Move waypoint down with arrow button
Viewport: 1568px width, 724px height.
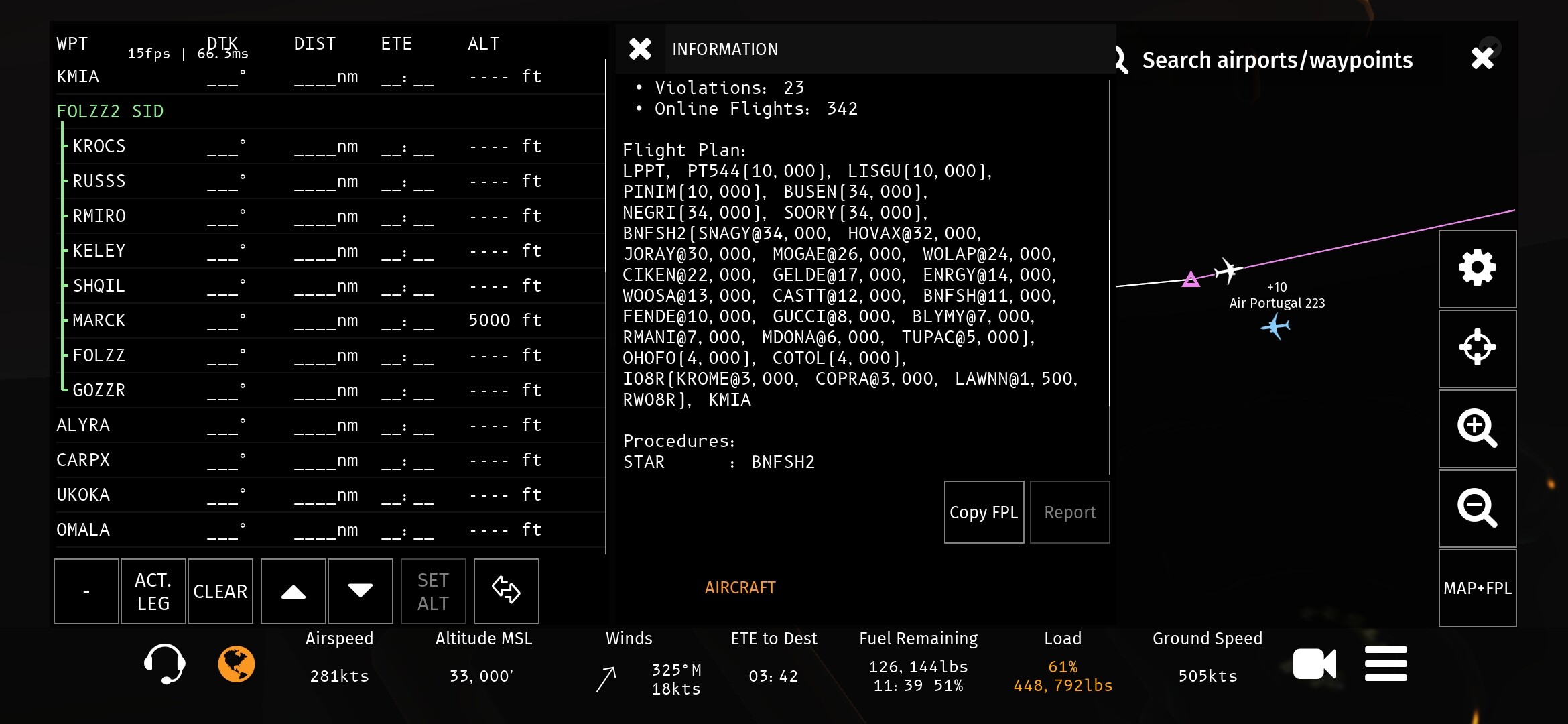(360, 591)
